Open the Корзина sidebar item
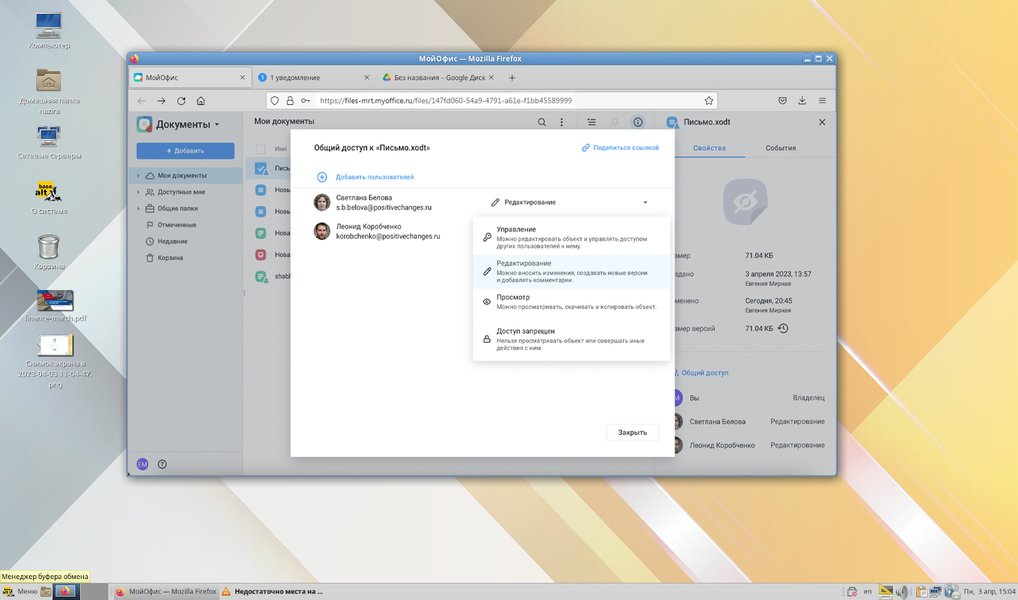 click(185, 258)
